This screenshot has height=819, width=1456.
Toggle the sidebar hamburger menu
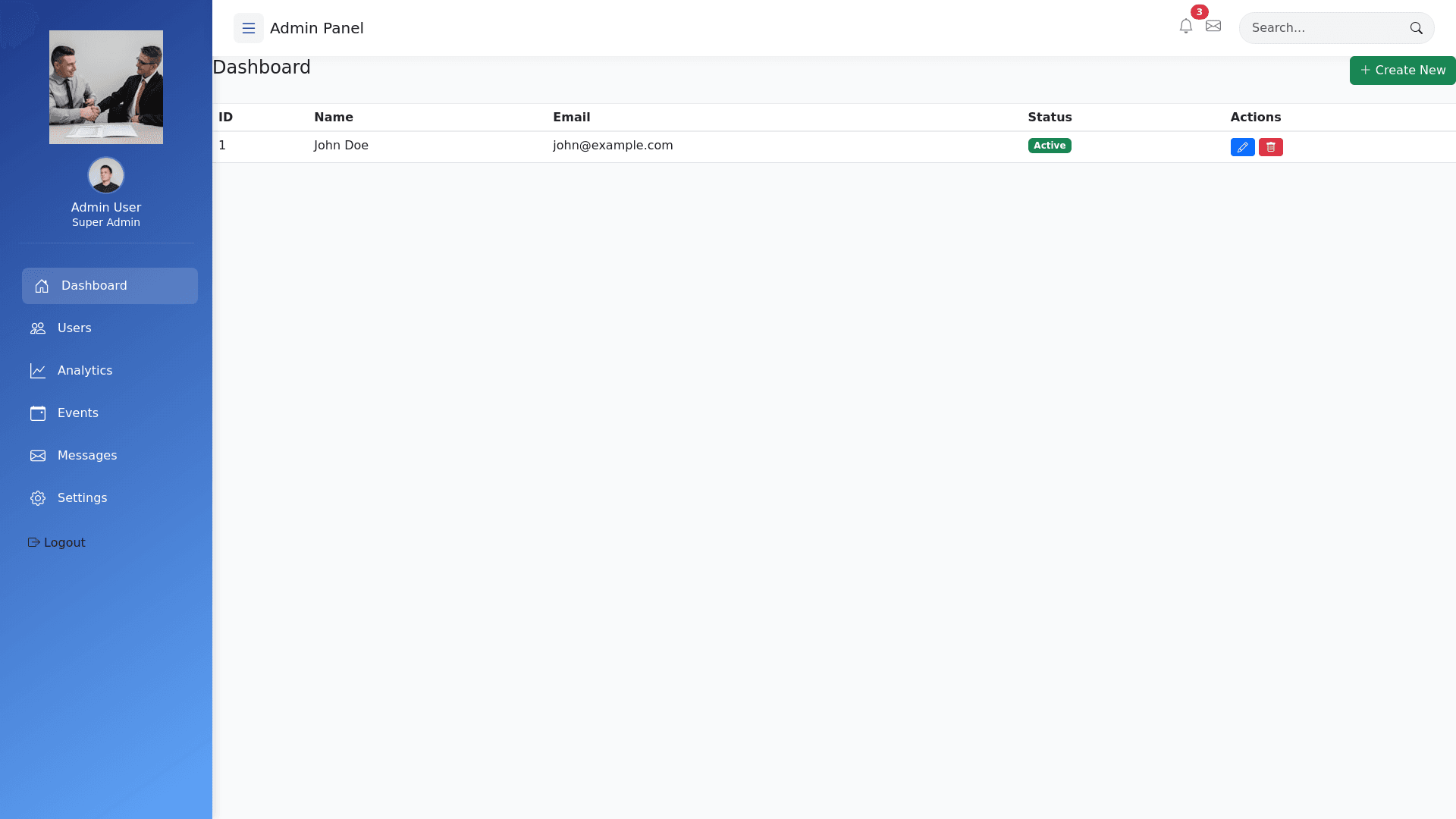248,28
